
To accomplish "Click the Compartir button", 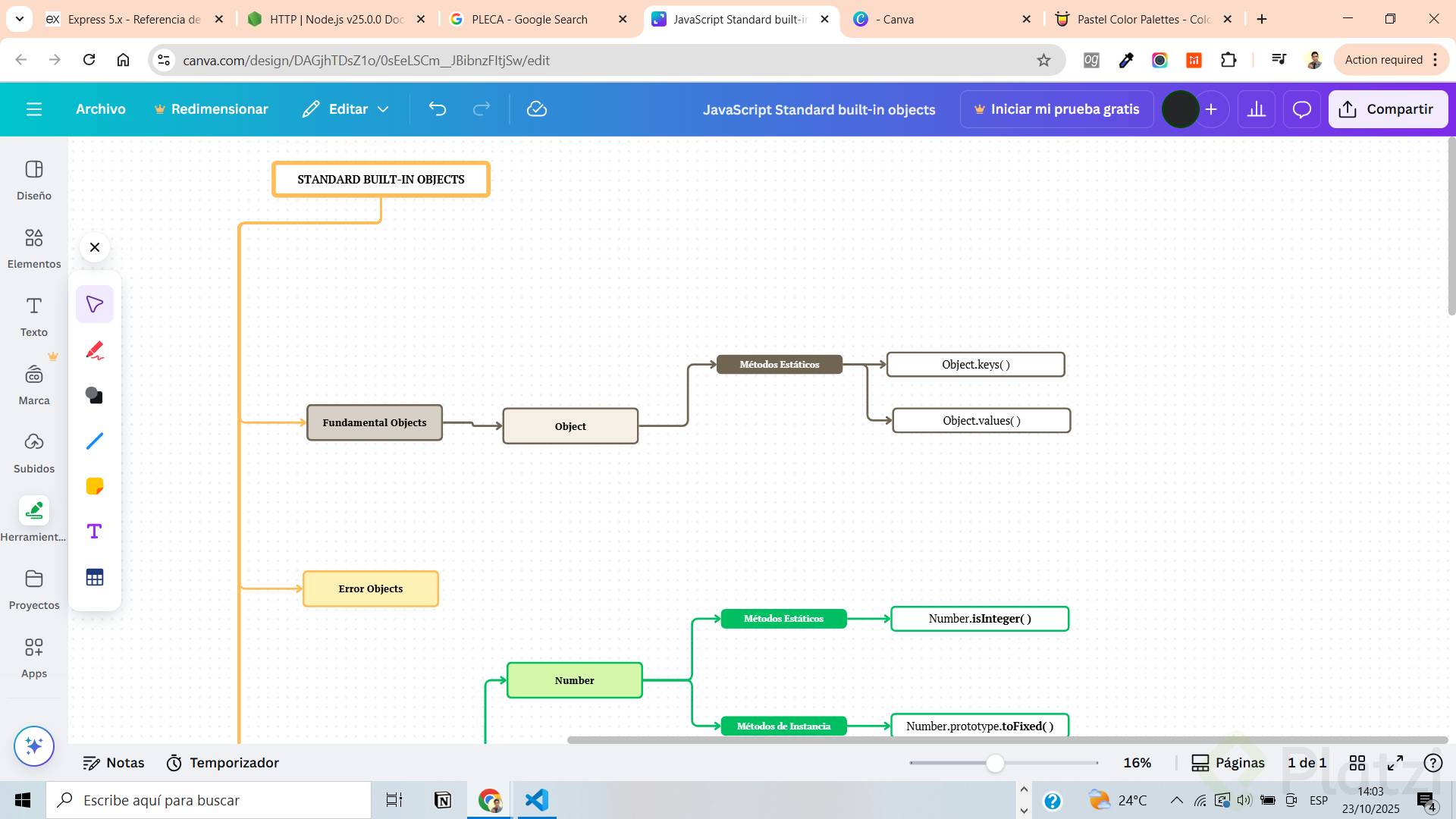I will point(1388,109).
